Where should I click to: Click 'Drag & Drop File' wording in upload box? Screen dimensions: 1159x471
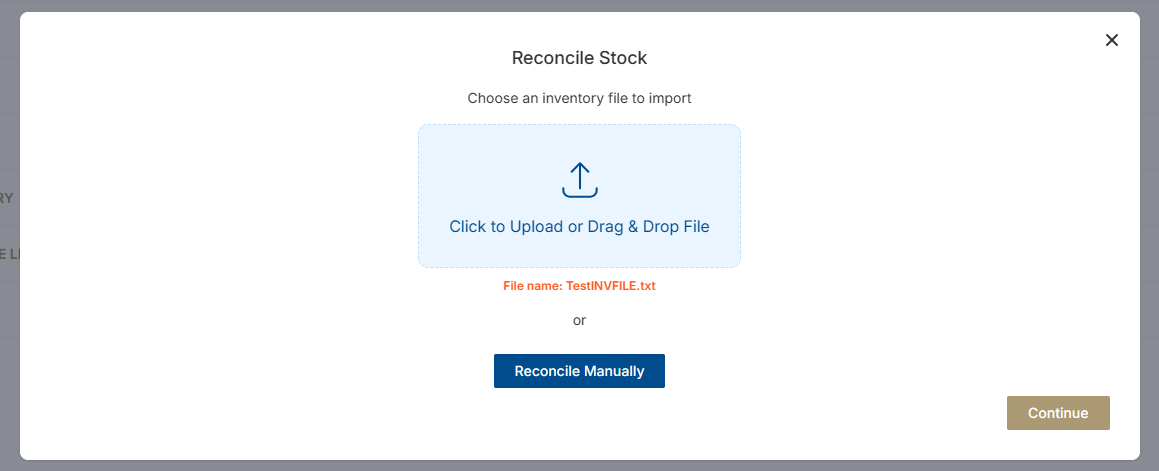[x=648, y=227]
